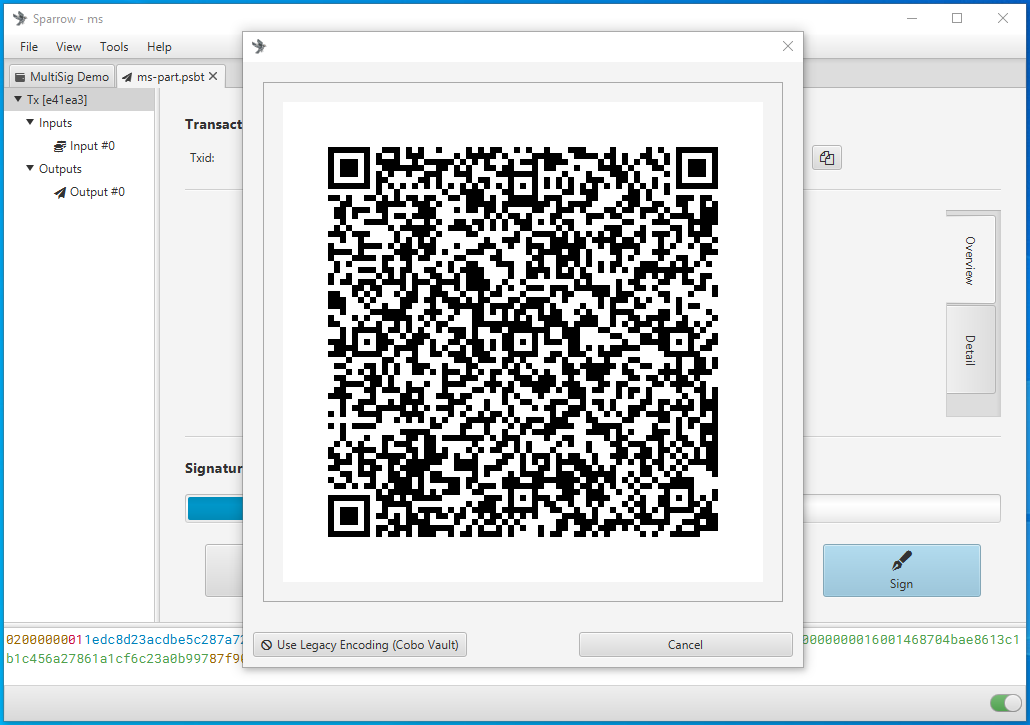The image size is (1030, 725).
Task: Switch to the Detail side tab
Action: click(970, 349)
